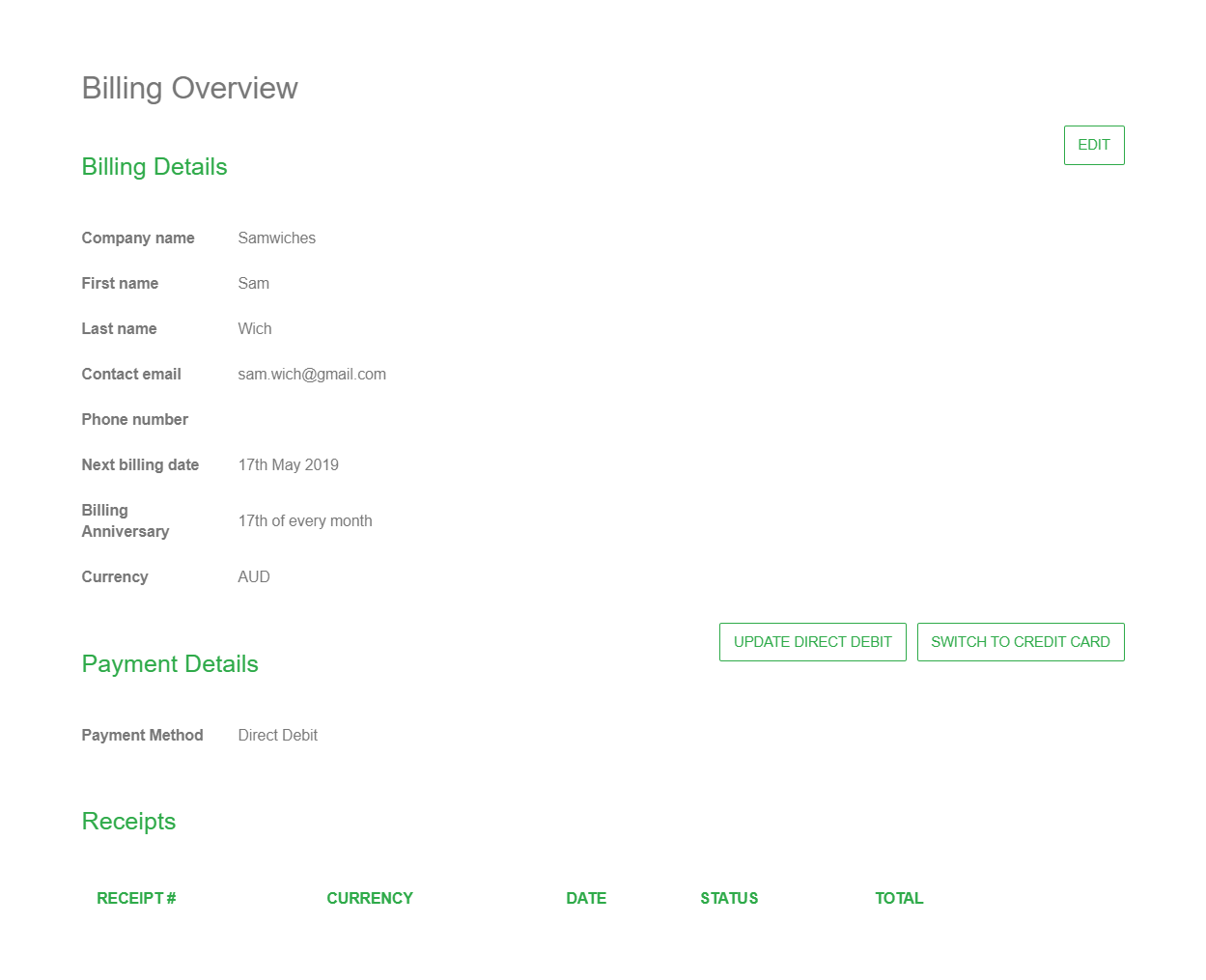Click the contact email sam.wich@gmail.com
Screen dimensions: 1206x980
[x=311, y=375]
